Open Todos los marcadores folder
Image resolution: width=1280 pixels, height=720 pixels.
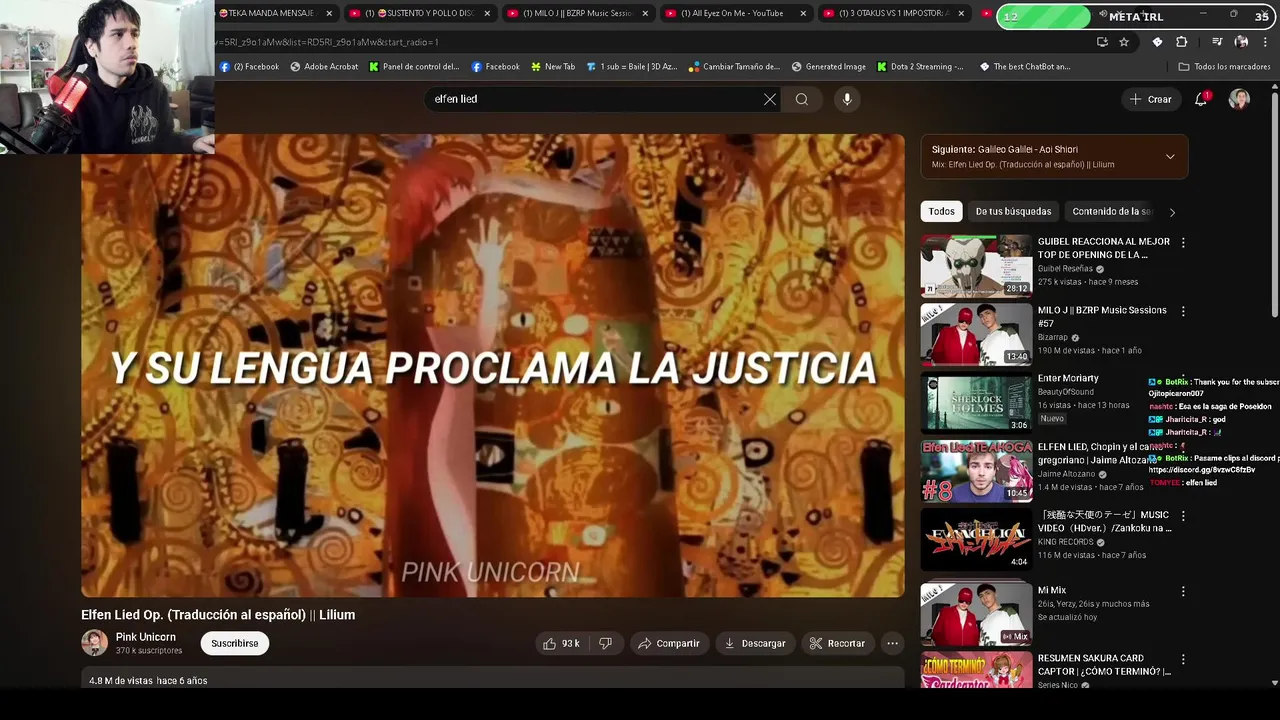click(1224, 67)
